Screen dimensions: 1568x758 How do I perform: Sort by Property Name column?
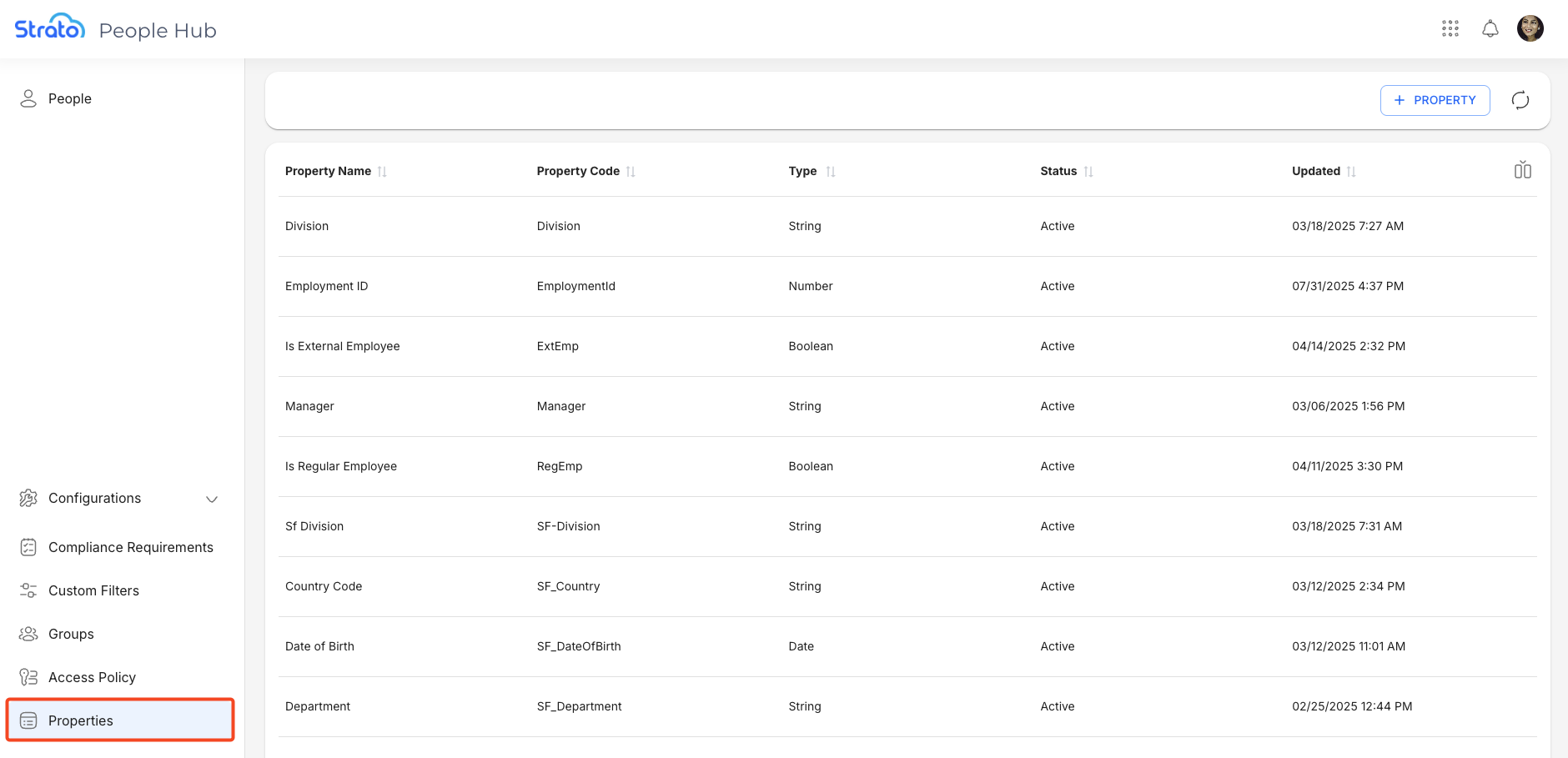pyautogui.click(x=382, y=172)
